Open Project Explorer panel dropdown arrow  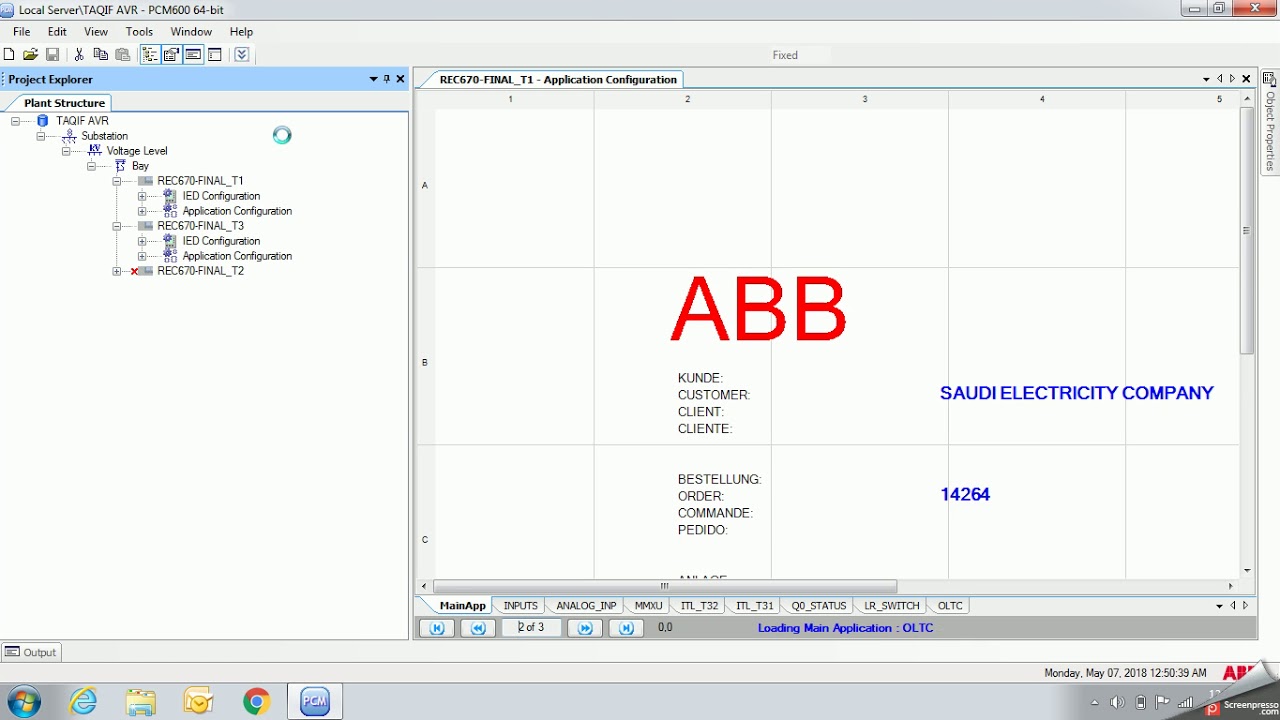[373, 79]
